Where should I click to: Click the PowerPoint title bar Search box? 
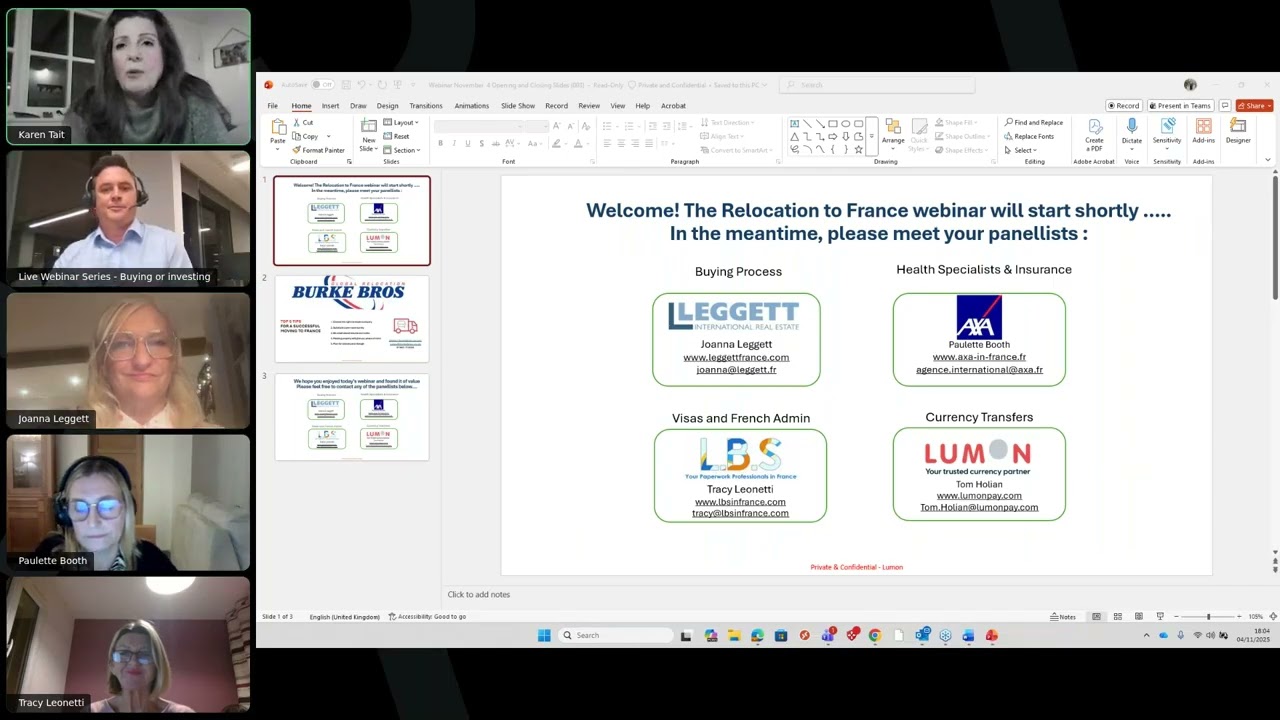coord(877,85)
